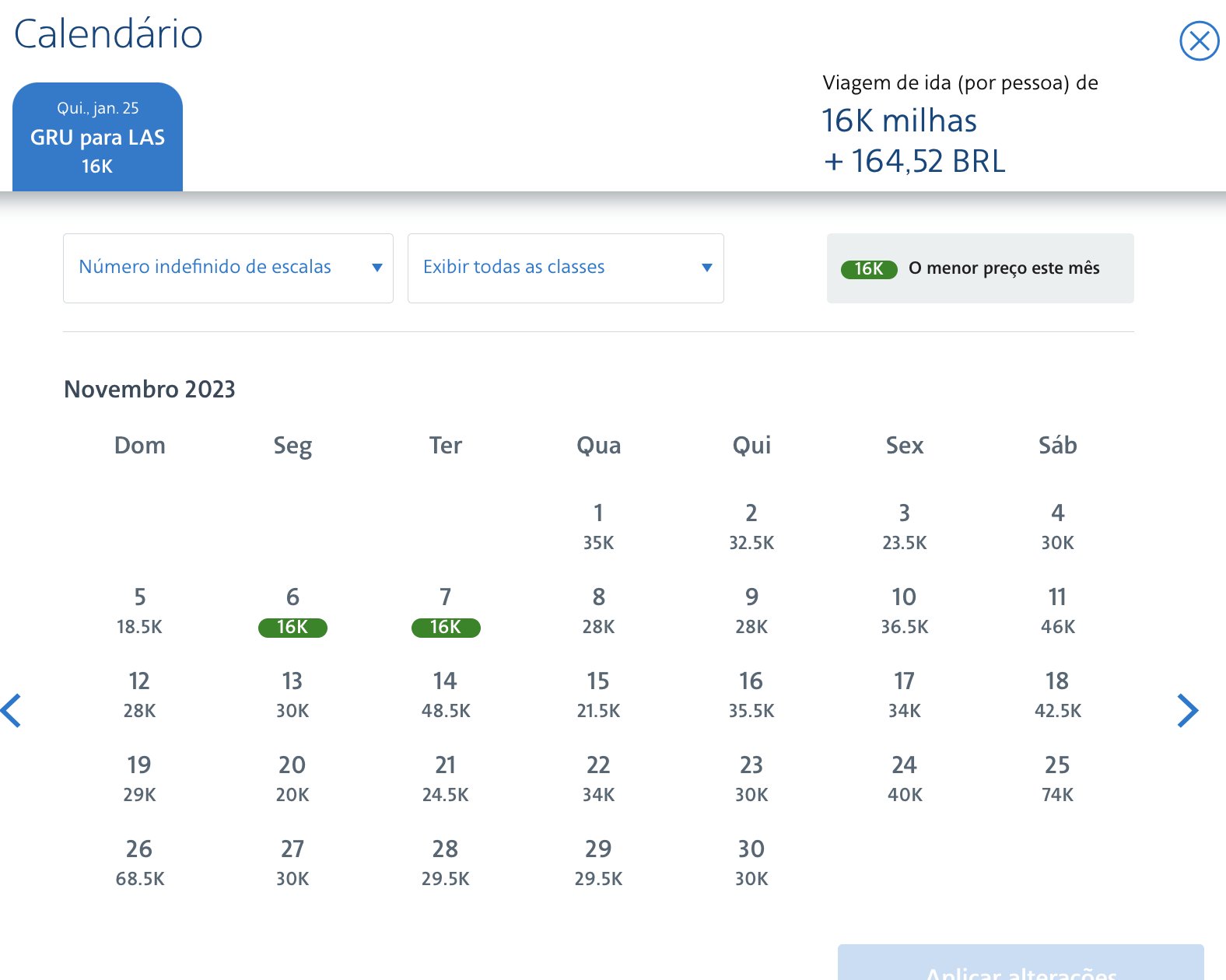Image resolution: width=1226 pixels, height=980 pixels.
Task: Select November 15 at 21.5K
Action: 598,695
